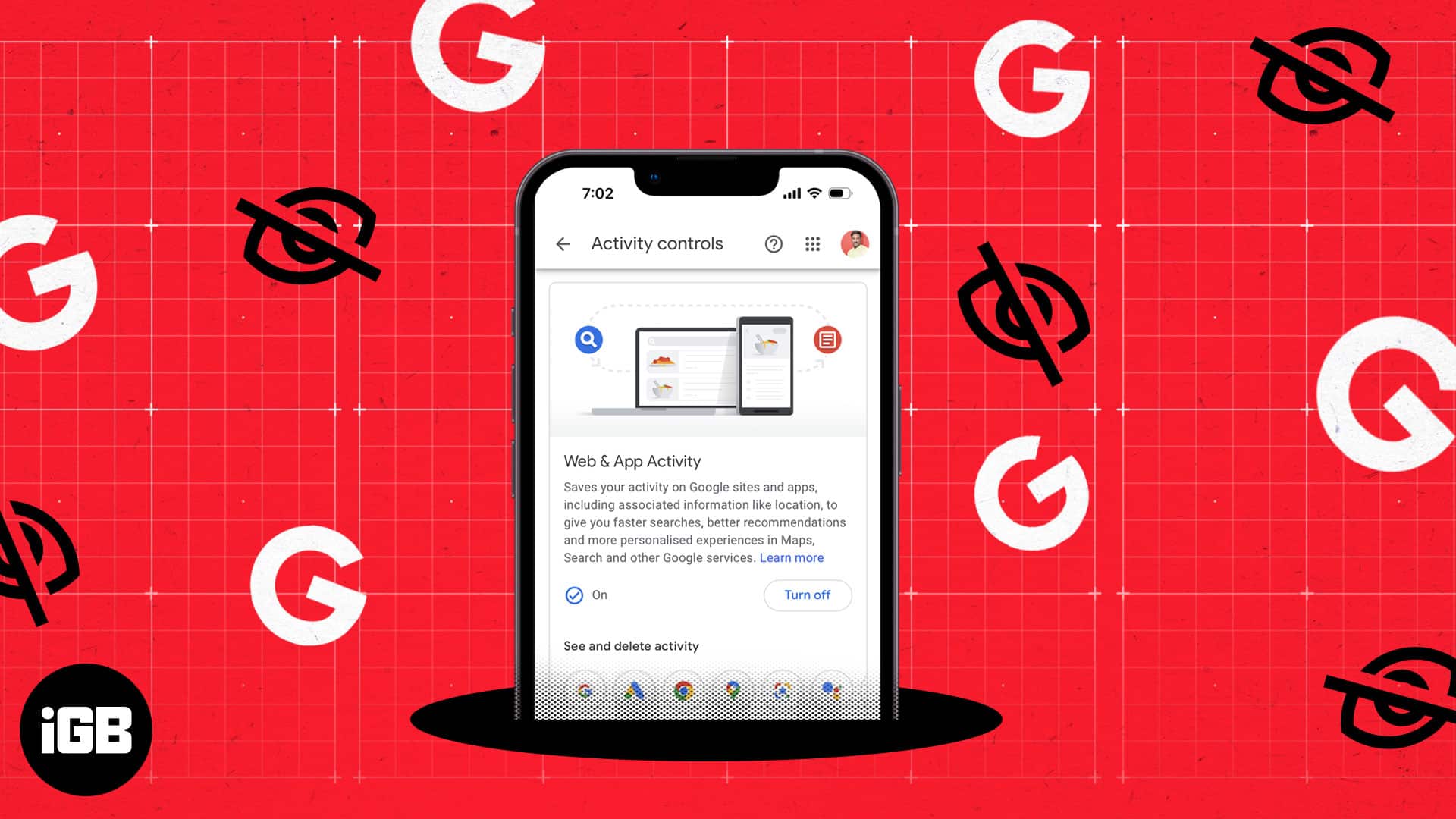Click the Google Chrome icon at bottom bar
Viewport: 1456px width, 819px height.
tap(684, 692)
